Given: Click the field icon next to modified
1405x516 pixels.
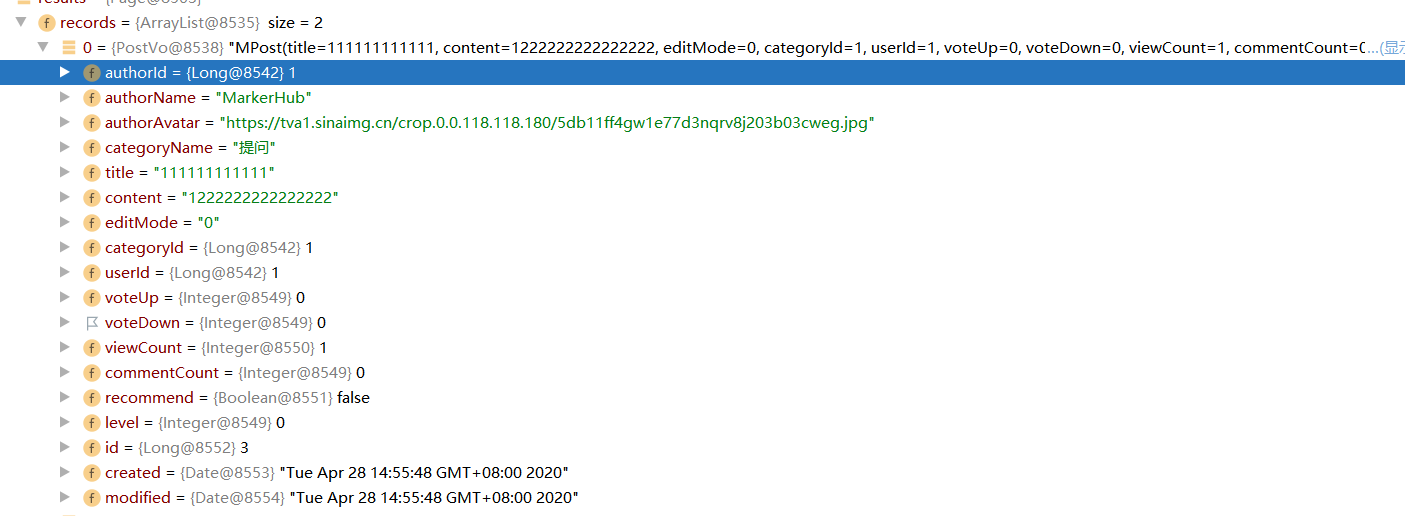Looking at the screenshot, I should pyautogui.click(x=92, y=498).
